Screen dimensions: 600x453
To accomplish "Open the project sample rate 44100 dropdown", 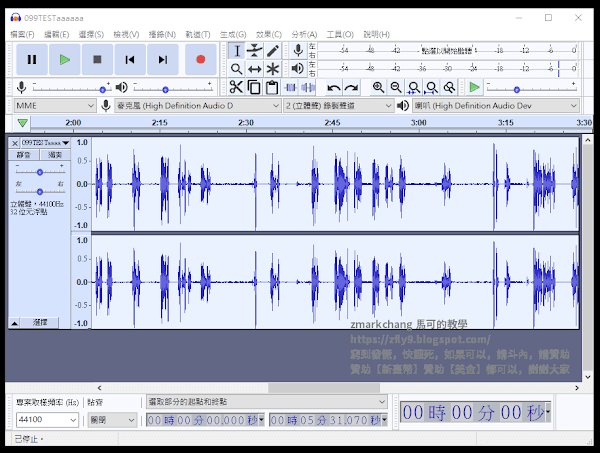I will point(47,420).
